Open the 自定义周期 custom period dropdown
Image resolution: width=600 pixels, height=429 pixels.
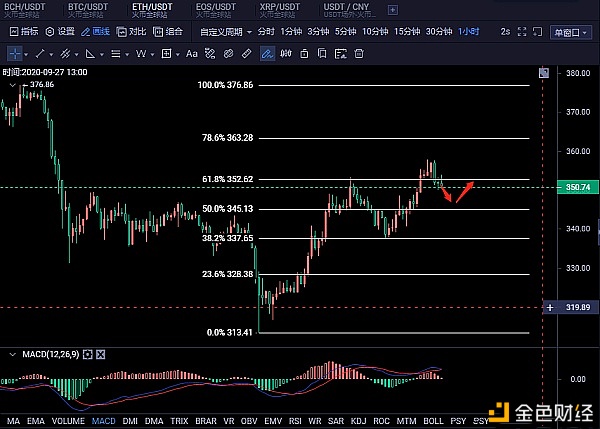(x=226, y=32)
